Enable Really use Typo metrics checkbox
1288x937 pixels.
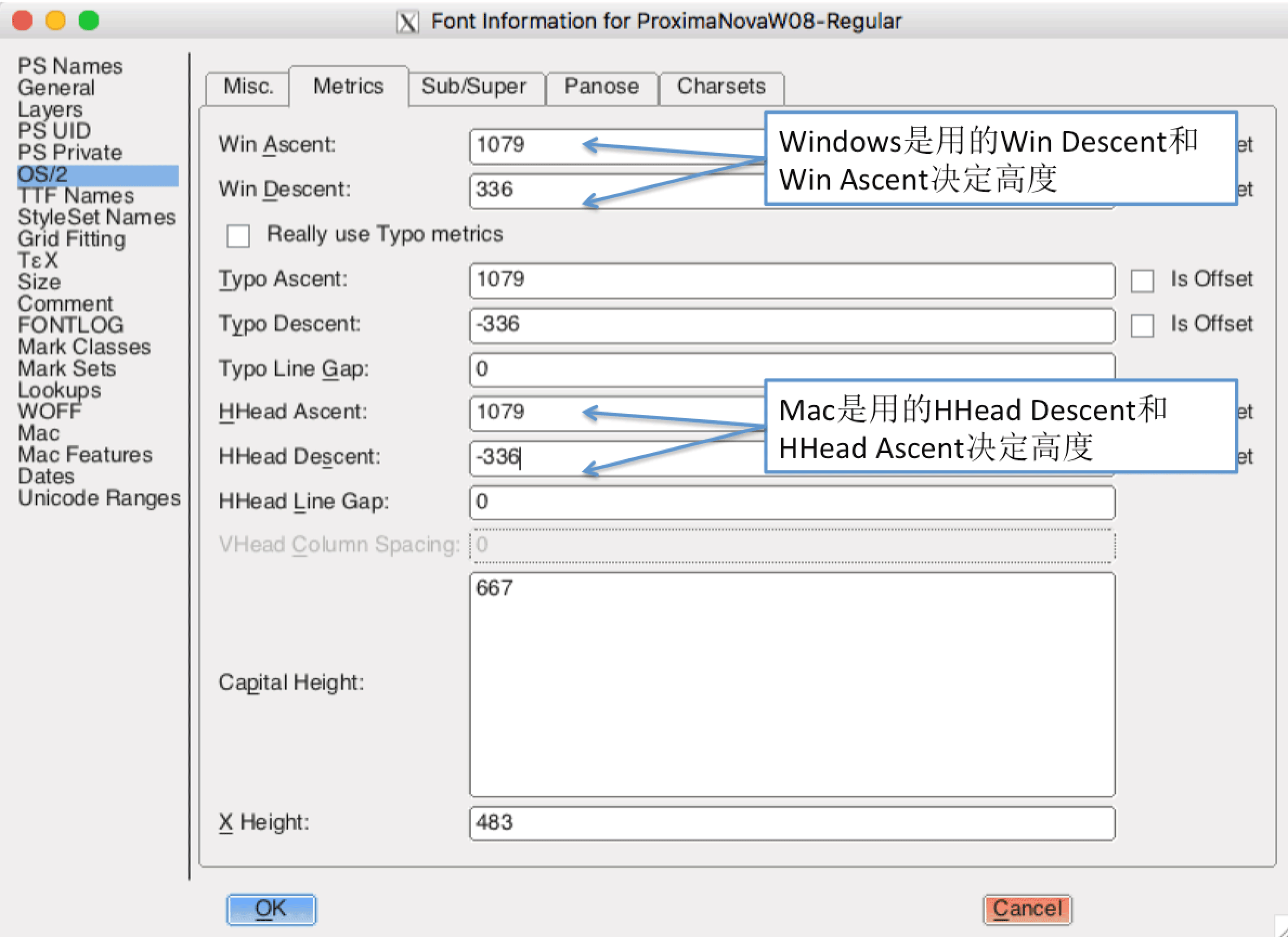pos(238,236)
